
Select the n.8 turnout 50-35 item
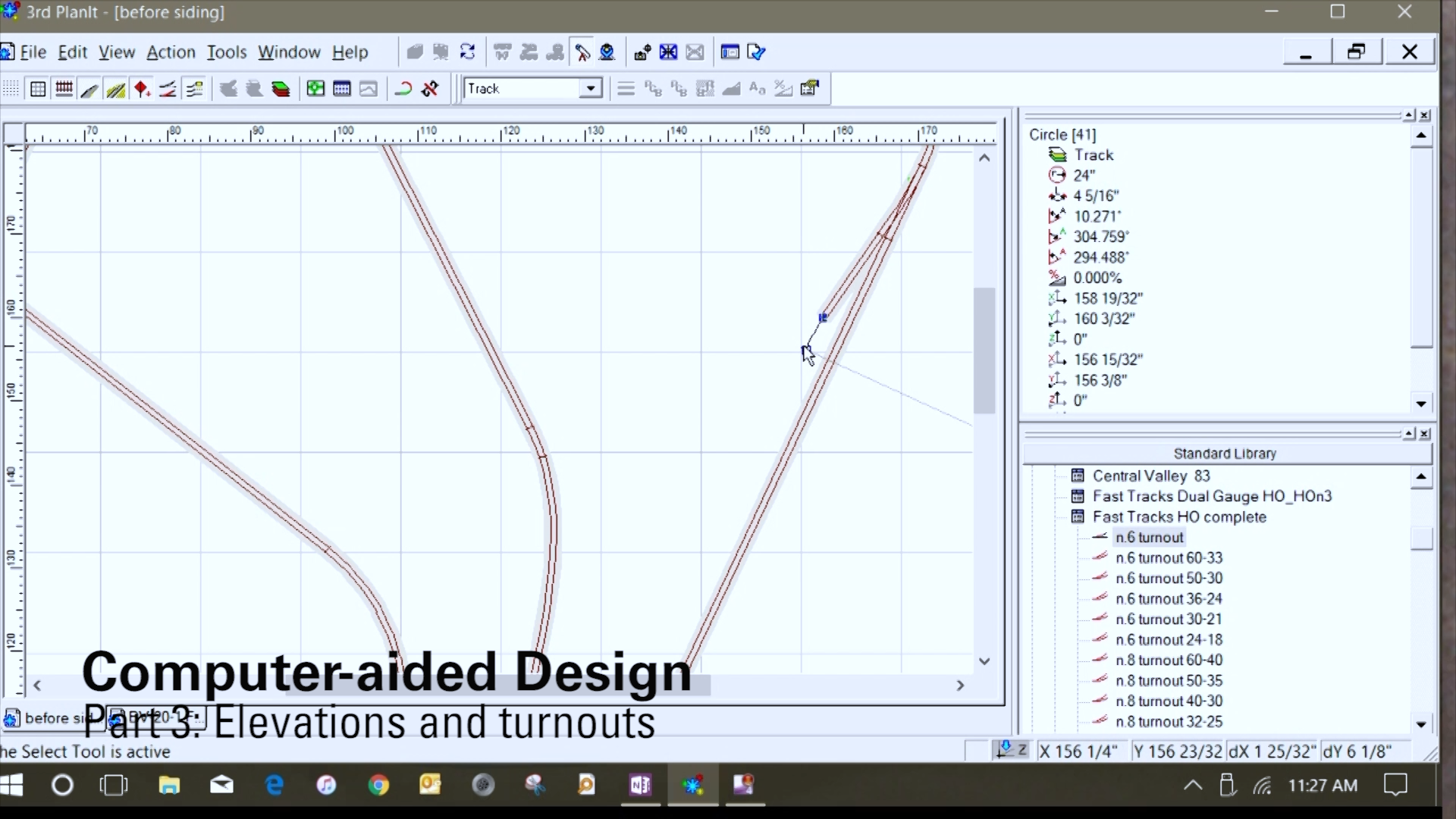pos(1169,680)
